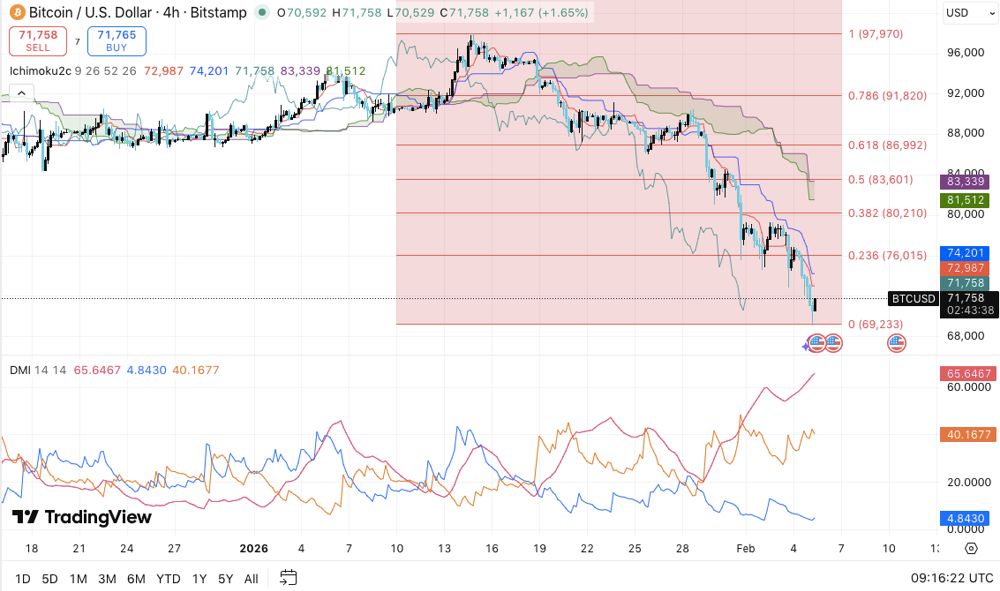Open the date range calendar icon

(289, 578)
